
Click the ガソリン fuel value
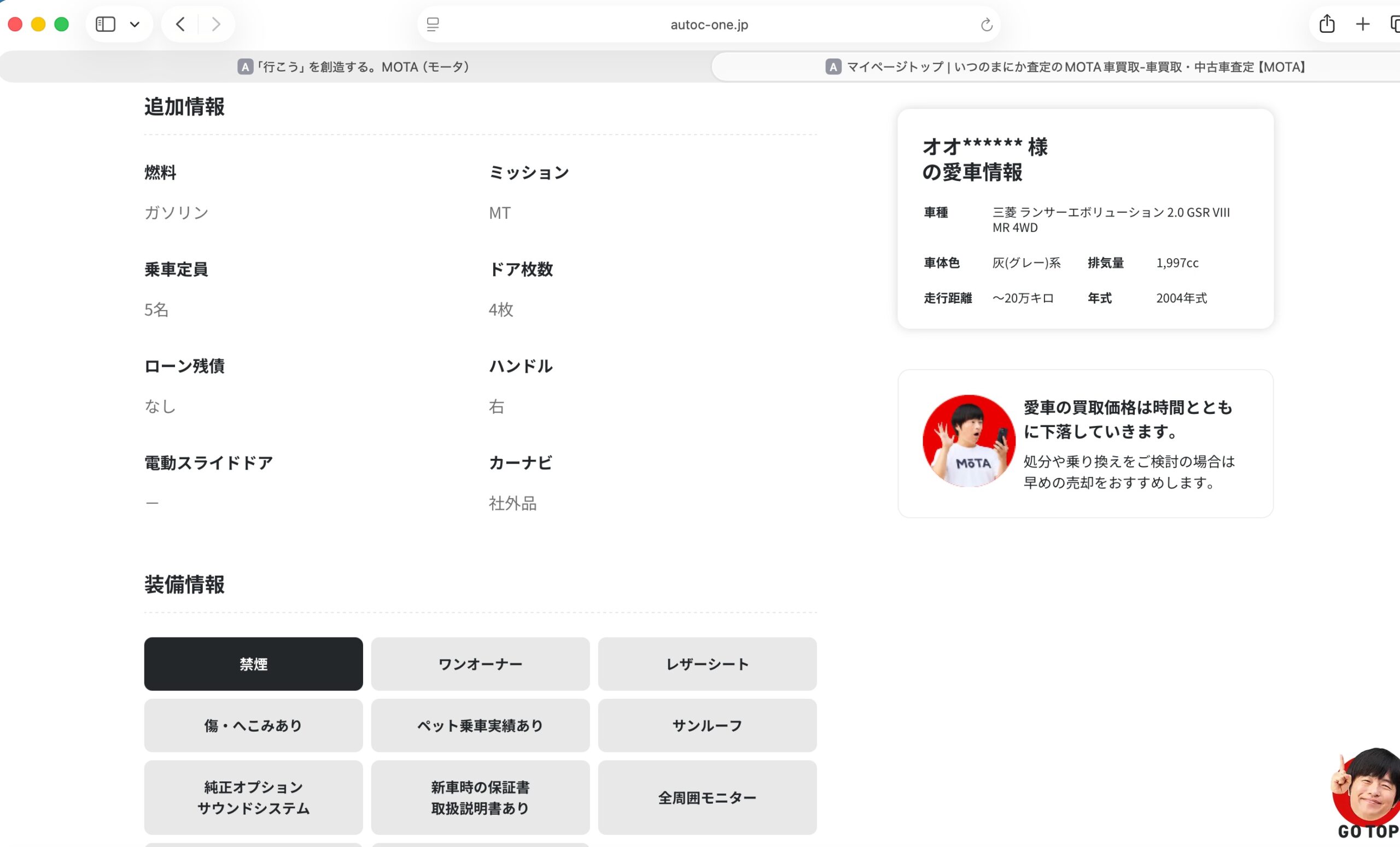(176, 213)
